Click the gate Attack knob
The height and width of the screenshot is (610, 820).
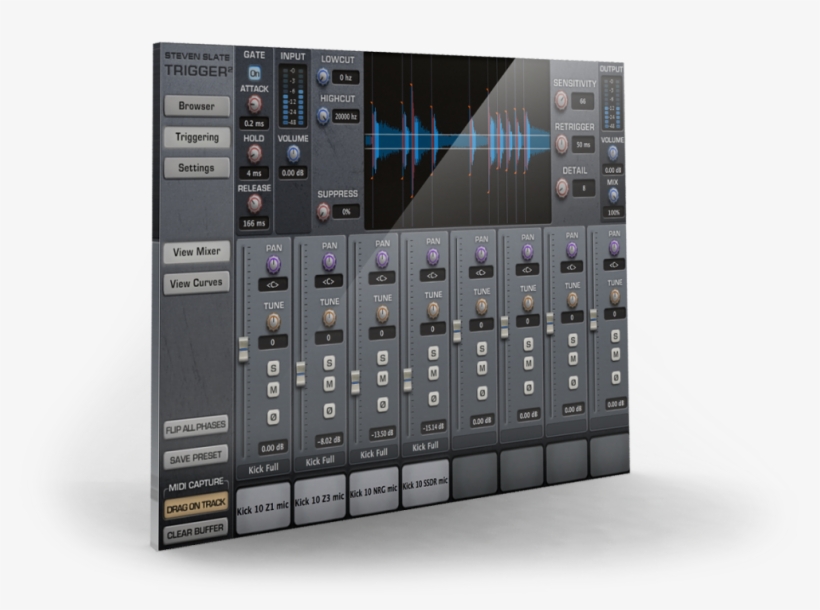coord(254,105)
